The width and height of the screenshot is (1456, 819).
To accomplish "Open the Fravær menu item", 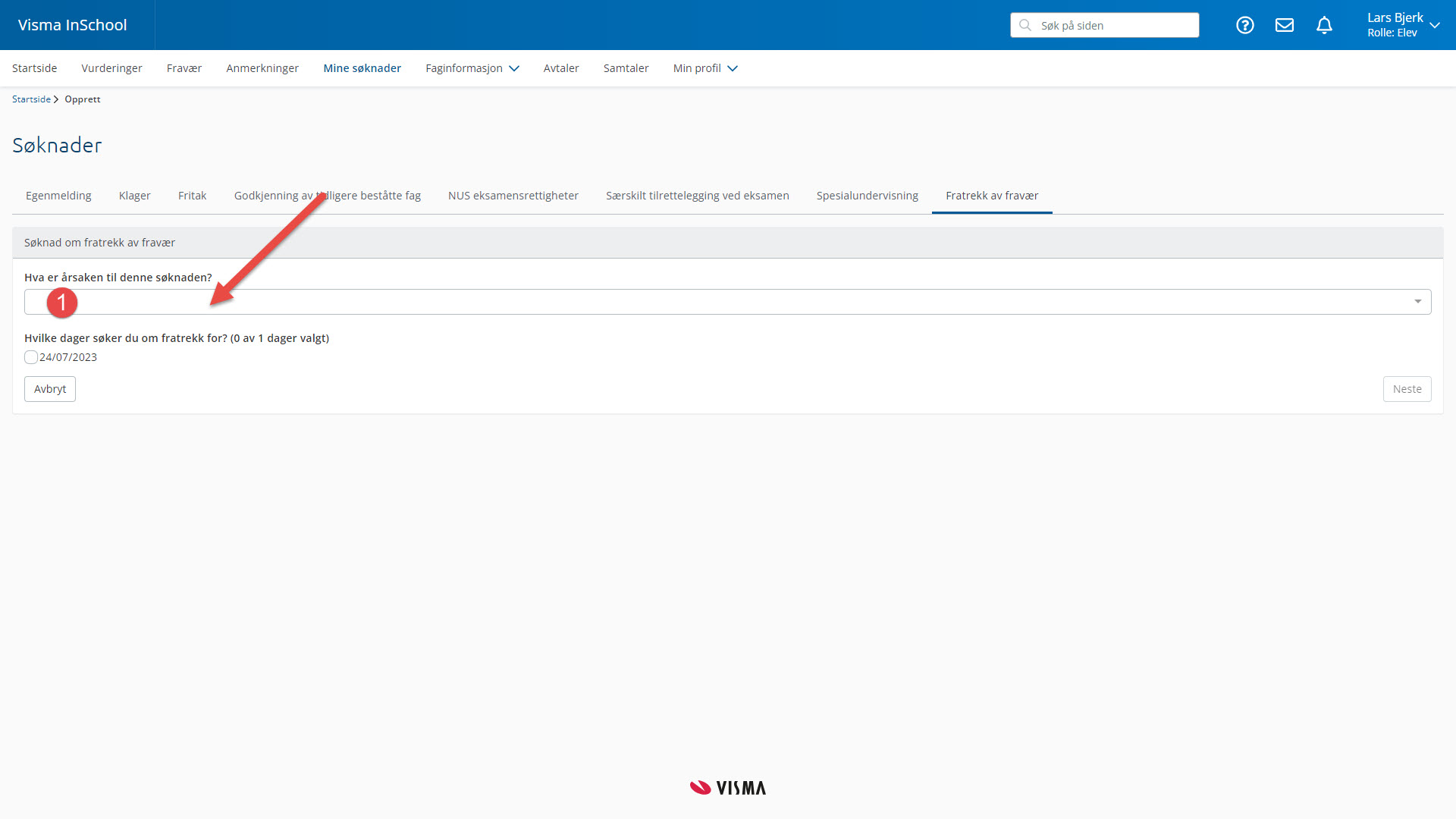I will tap(184, 68).
